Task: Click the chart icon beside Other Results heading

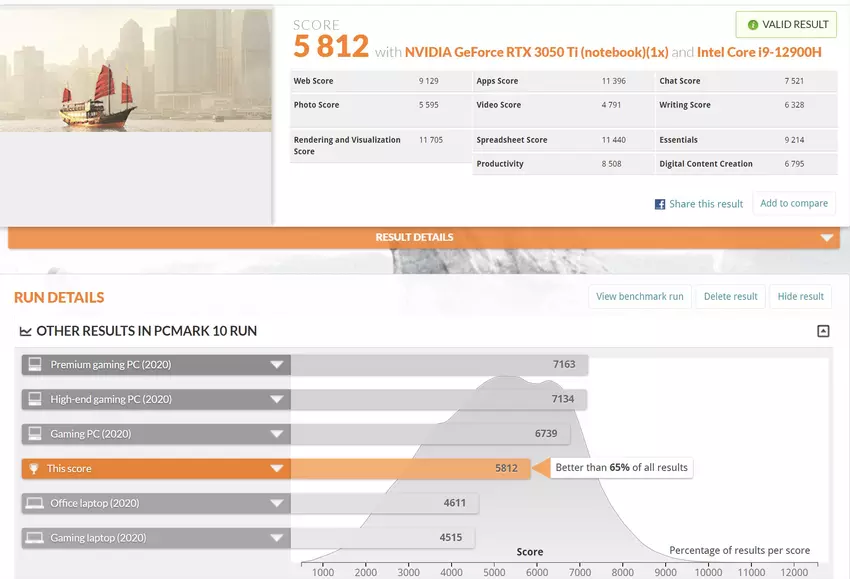Action: pos(25,331)
